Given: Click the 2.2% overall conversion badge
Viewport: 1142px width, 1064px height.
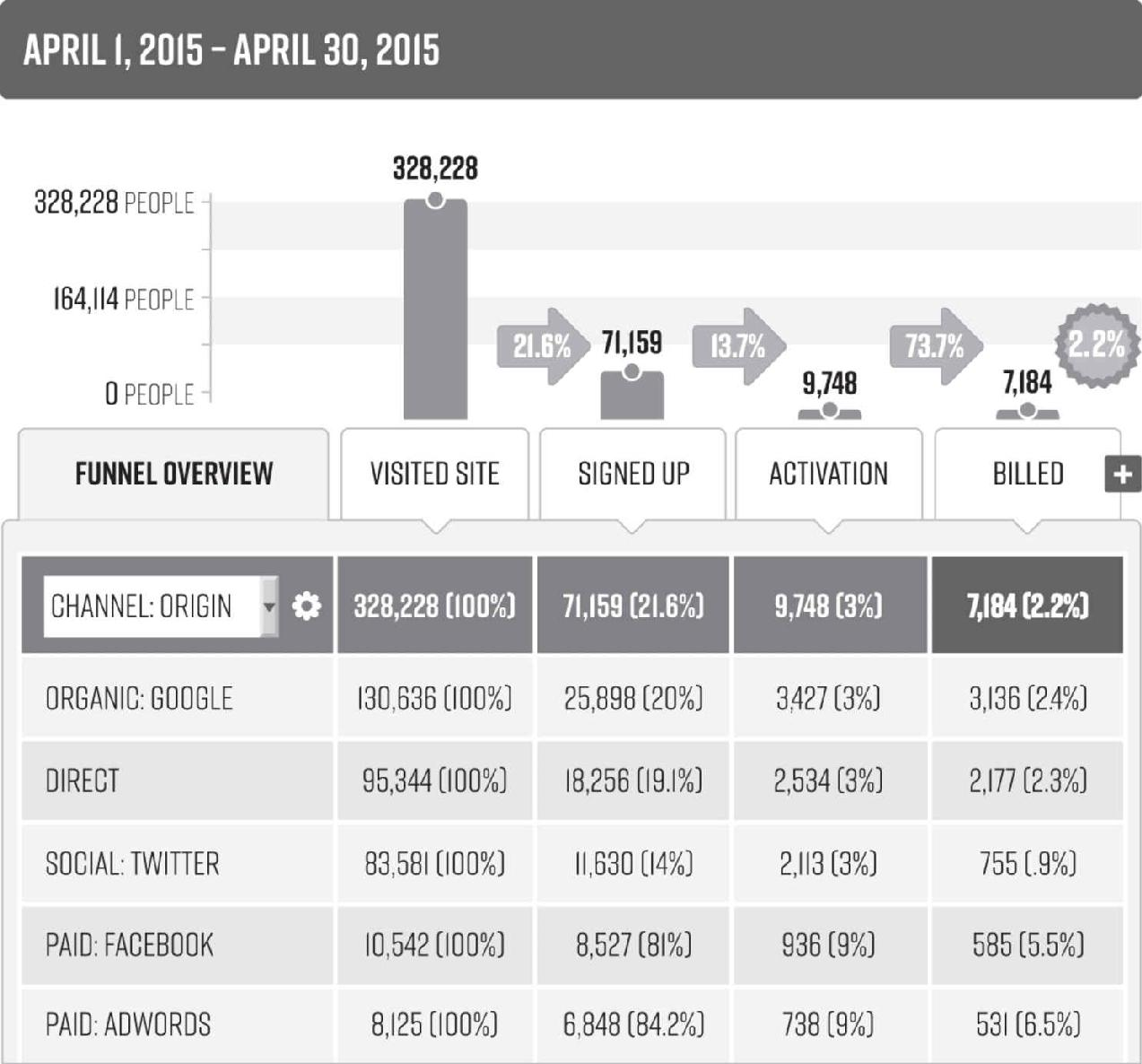Looking at the screenshot, I should 1096,345.
